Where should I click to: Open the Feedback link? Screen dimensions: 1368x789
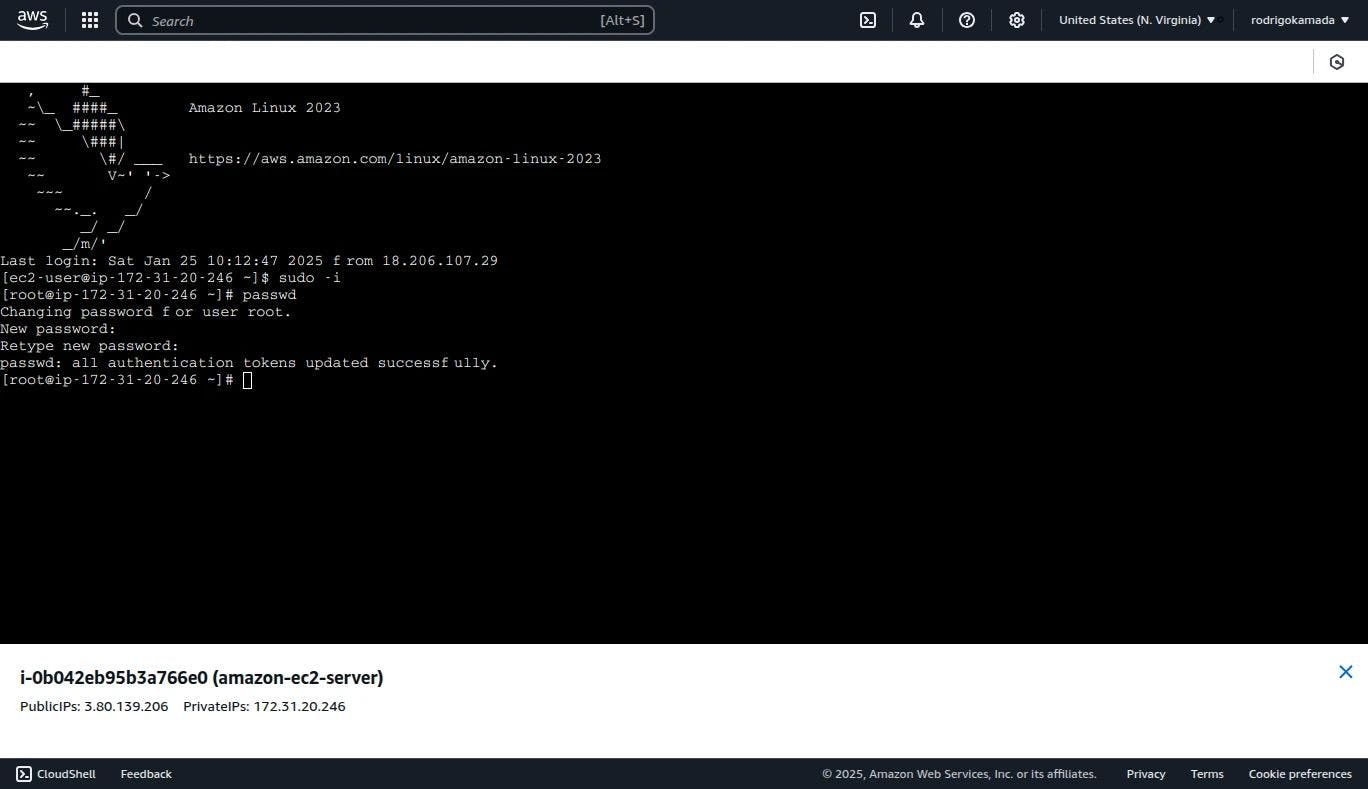pyautogui.click(x=146, y=774)
